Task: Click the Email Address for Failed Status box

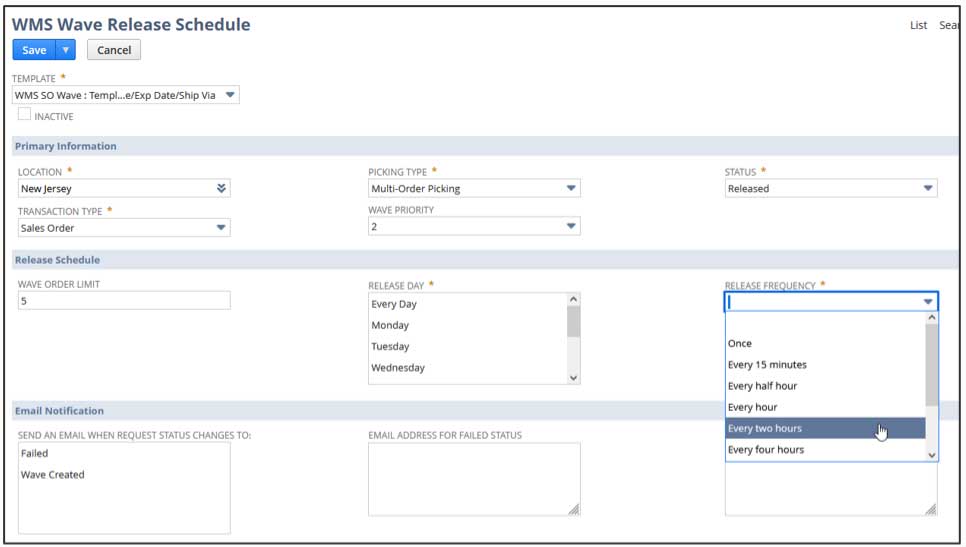Action: pyautogui.click(x=473, y=479)
